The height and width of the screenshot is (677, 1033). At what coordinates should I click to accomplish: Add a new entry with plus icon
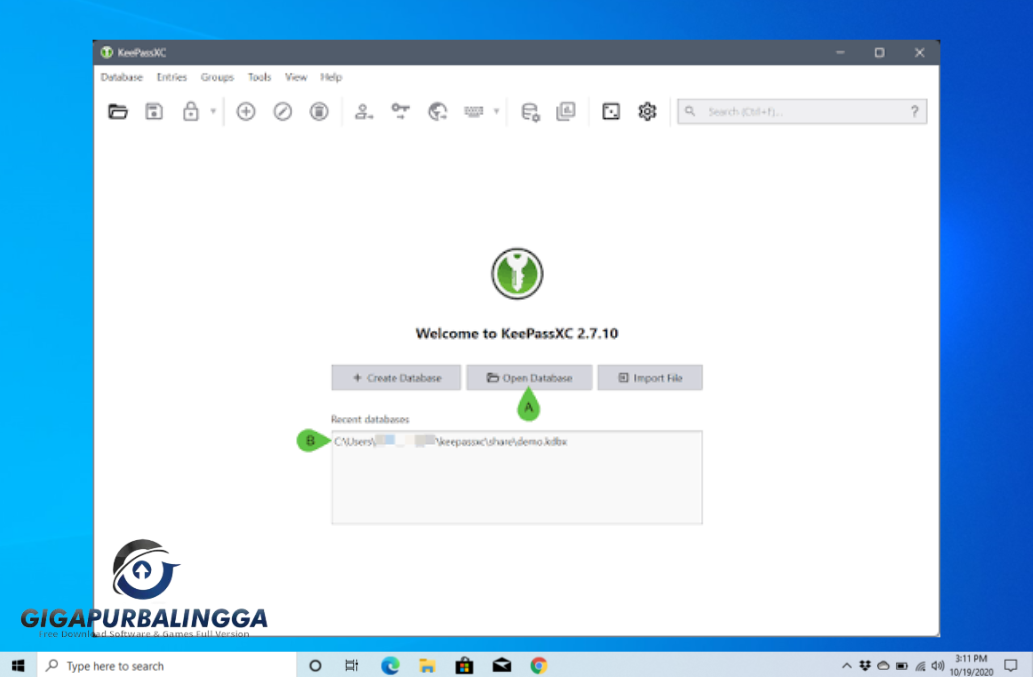click(x=246, y=111)
